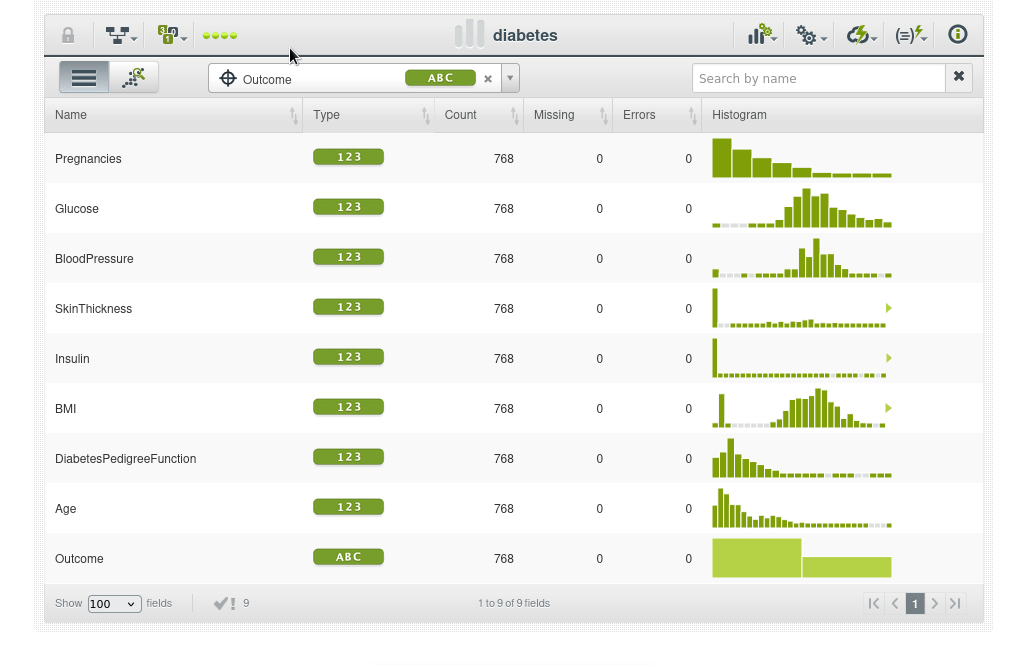Click the lock privacy icon
Image resolution: width=1011 pixels, height=665 pixels.
tap(68, 36)
